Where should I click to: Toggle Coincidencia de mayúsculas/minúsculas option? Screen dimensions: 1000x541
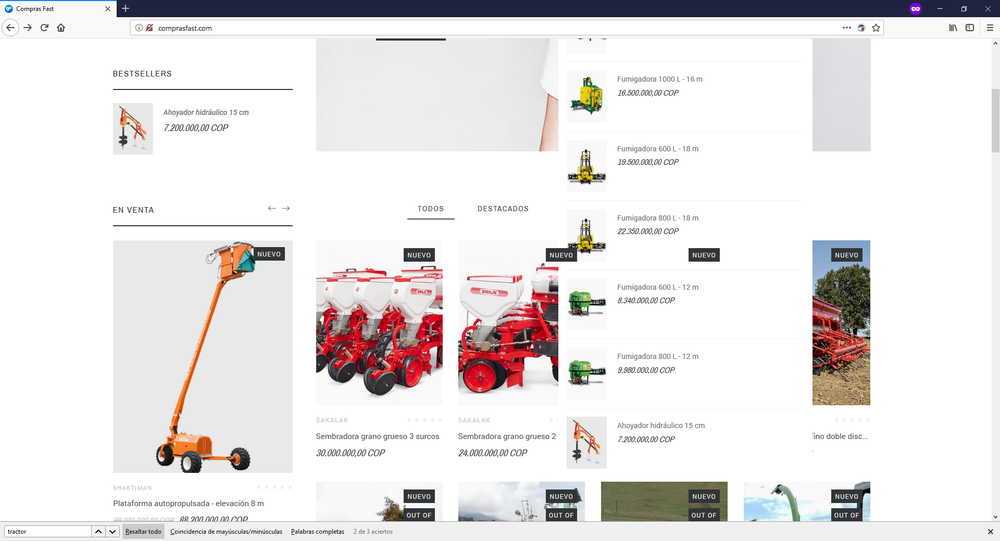point(226,531)
